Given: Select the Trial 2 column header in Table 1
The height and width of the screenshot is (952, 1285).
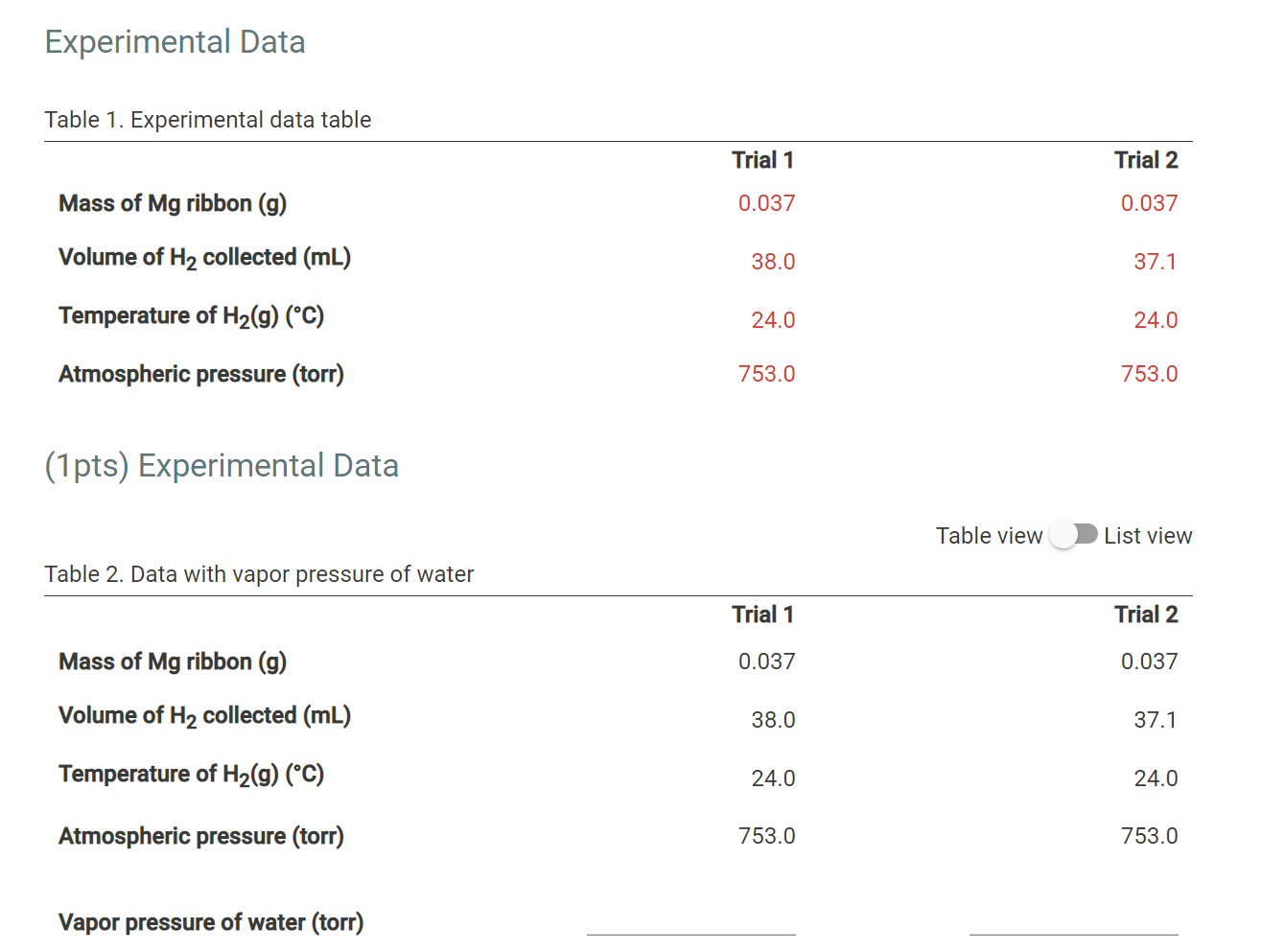Looking at the screenshot, I should (x=1147, y=159).
